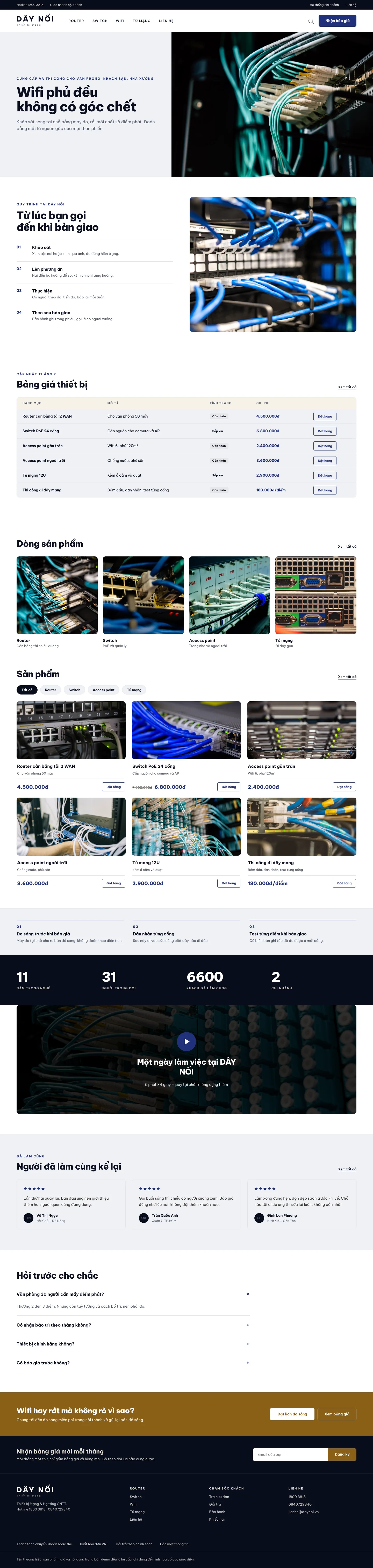Open ROUTER in the top navigation

tap(76, 21)
